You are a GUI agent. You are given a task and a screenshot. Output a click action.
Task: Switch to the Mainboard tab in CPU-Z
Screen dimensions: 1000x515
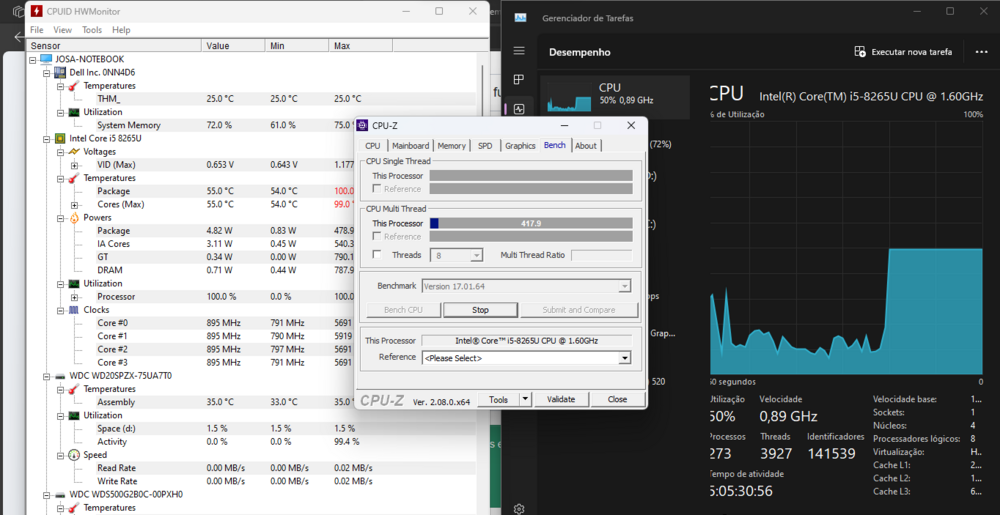click(x=410, y=146)
